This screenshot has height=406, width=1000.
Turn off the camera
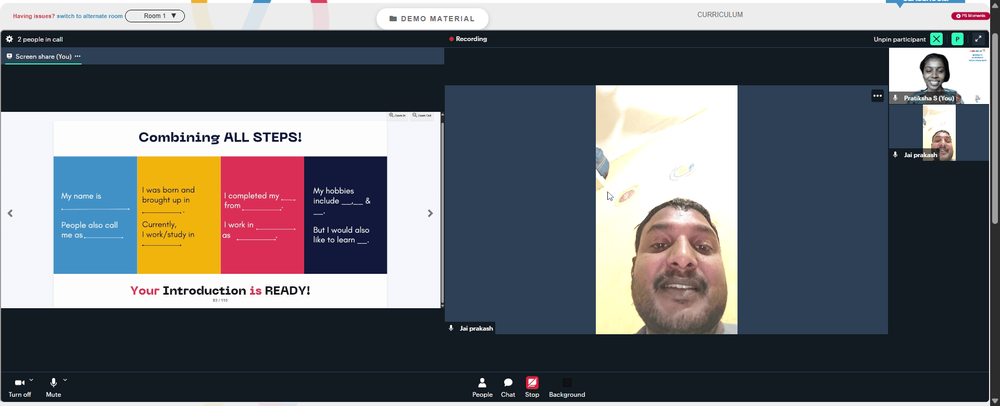(x=19, y=387)
